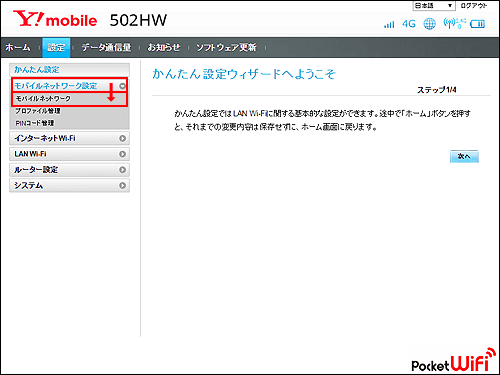Viewport: 500px width, 375px height.
Task: Click the arrow icon beside ルーター設定
Action: (x=122, y=170)
